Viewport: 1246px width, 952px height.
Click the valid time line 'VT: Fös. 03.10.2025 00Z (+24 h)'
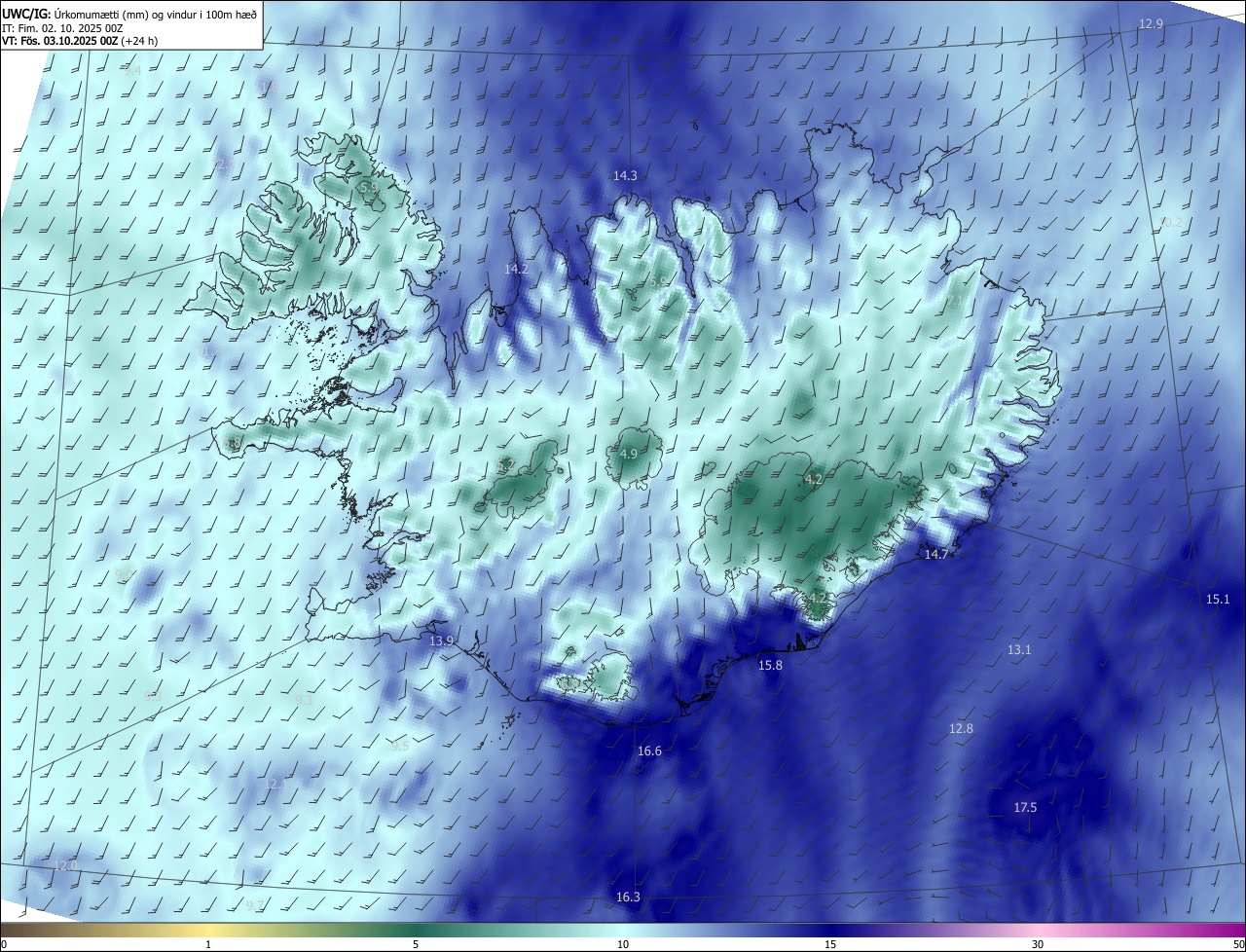pyautogui.click(x=80, y=41)
